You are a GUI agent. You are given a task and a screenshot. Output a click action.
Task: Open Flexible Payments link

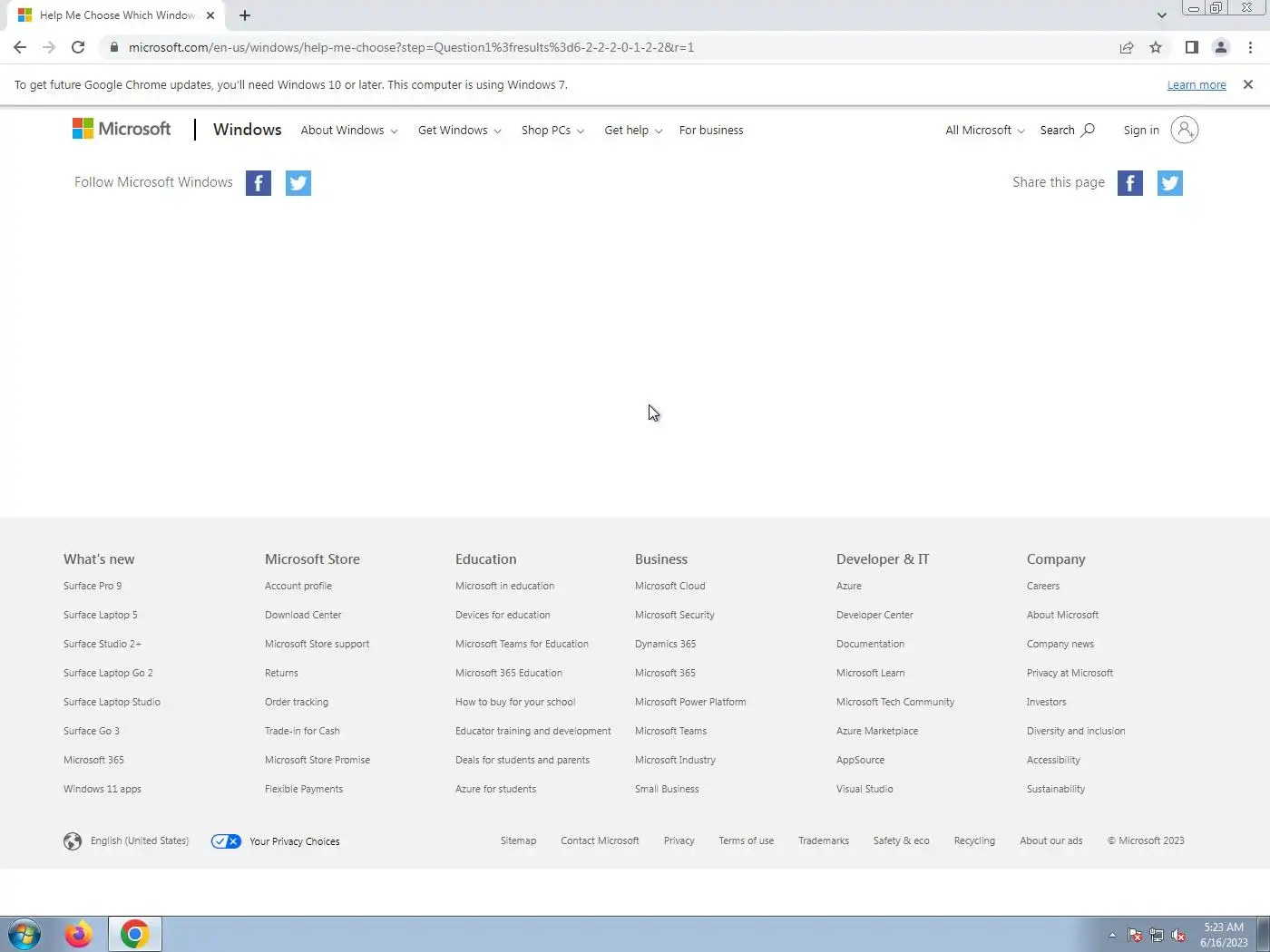(304, 789)
